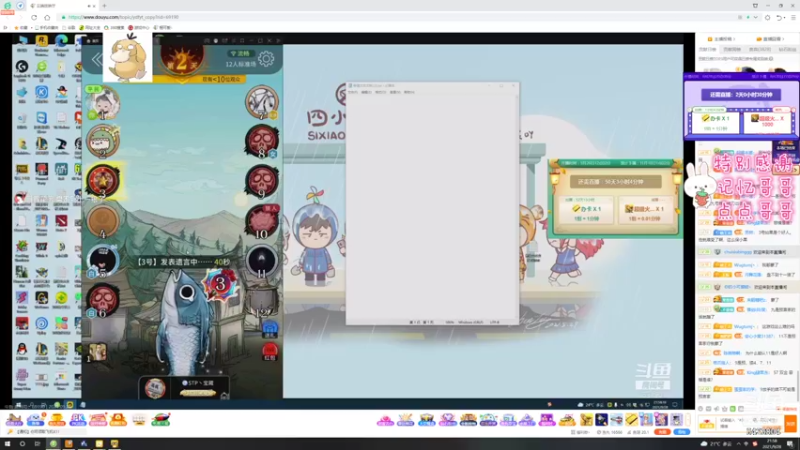This screenshot has width=800, height=450.
Task: Open Windows taskbar search icon
Action: [x=22, y=444]
